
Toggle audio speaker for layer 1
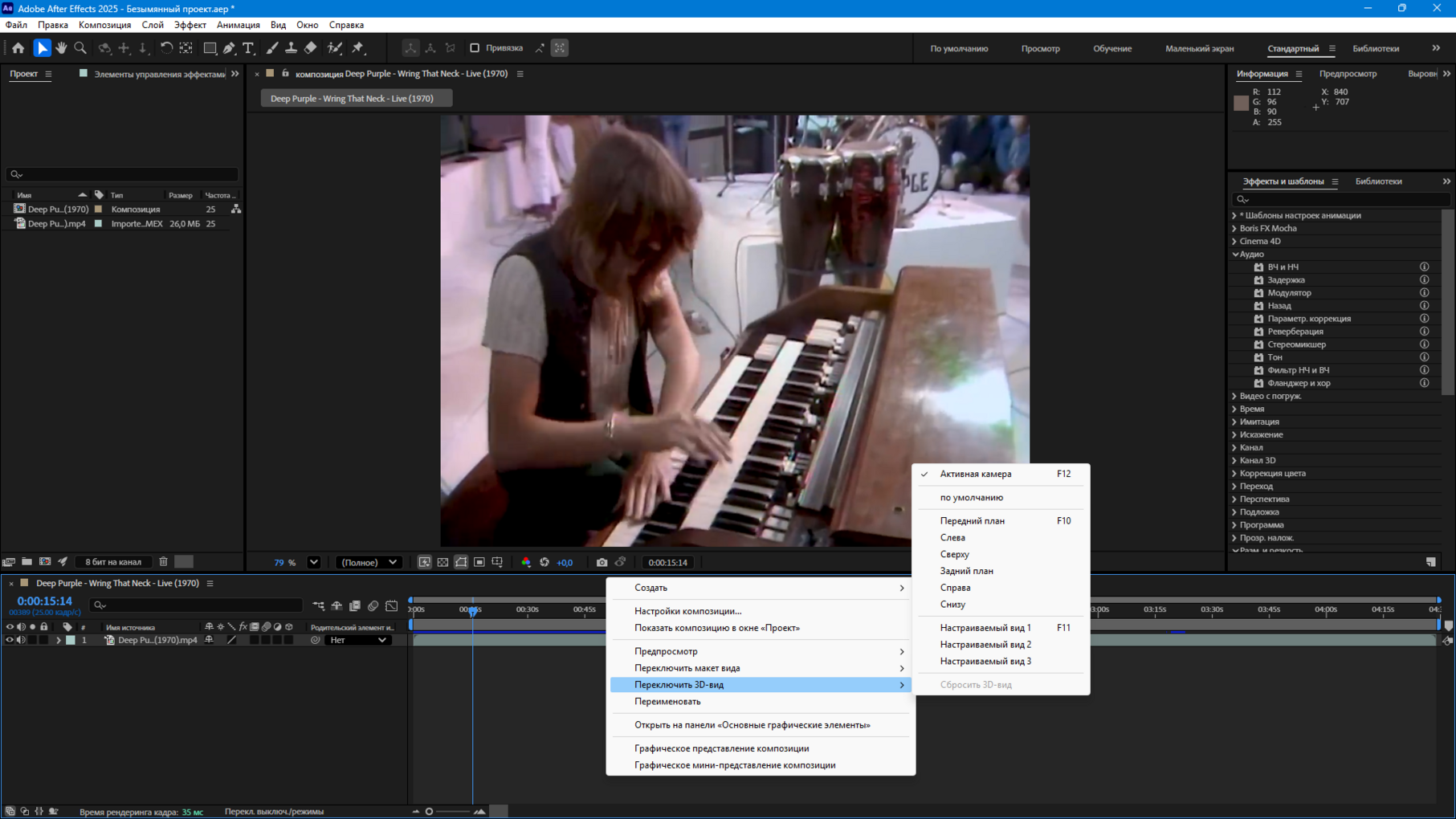(21, 640)
